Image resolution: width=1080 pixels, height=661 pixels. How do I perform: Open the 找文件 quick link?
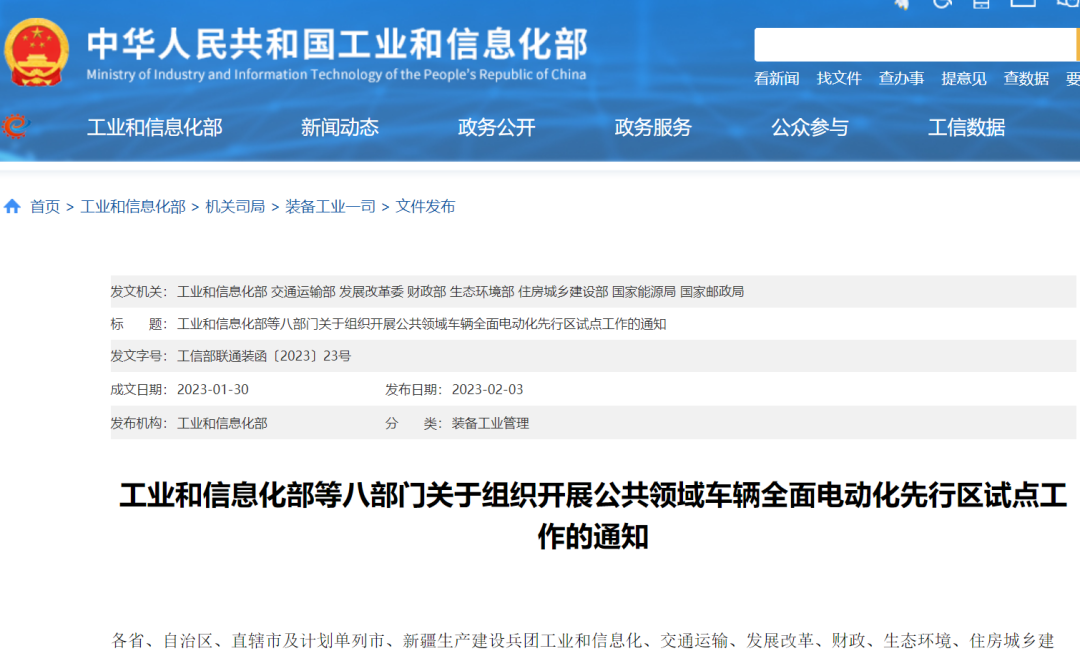[839, 78]
